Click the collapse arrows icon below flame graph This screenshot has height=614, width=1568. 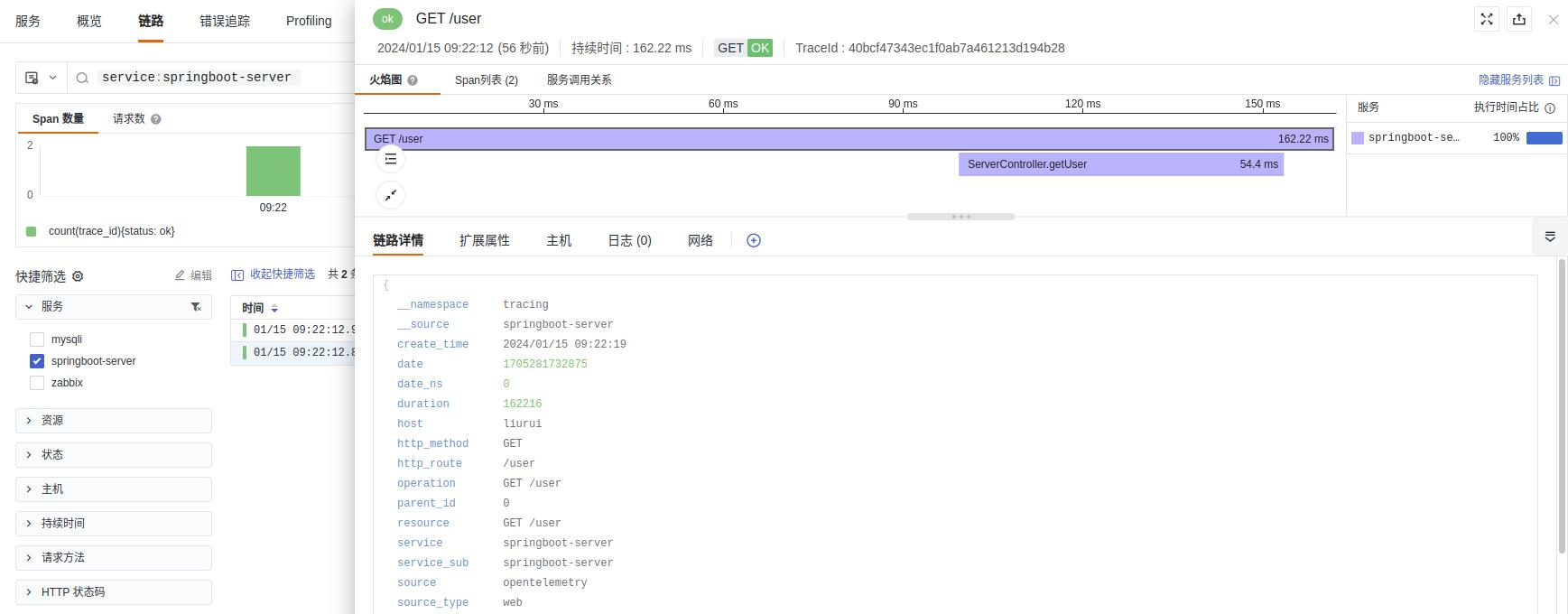[x=390, y=195]
